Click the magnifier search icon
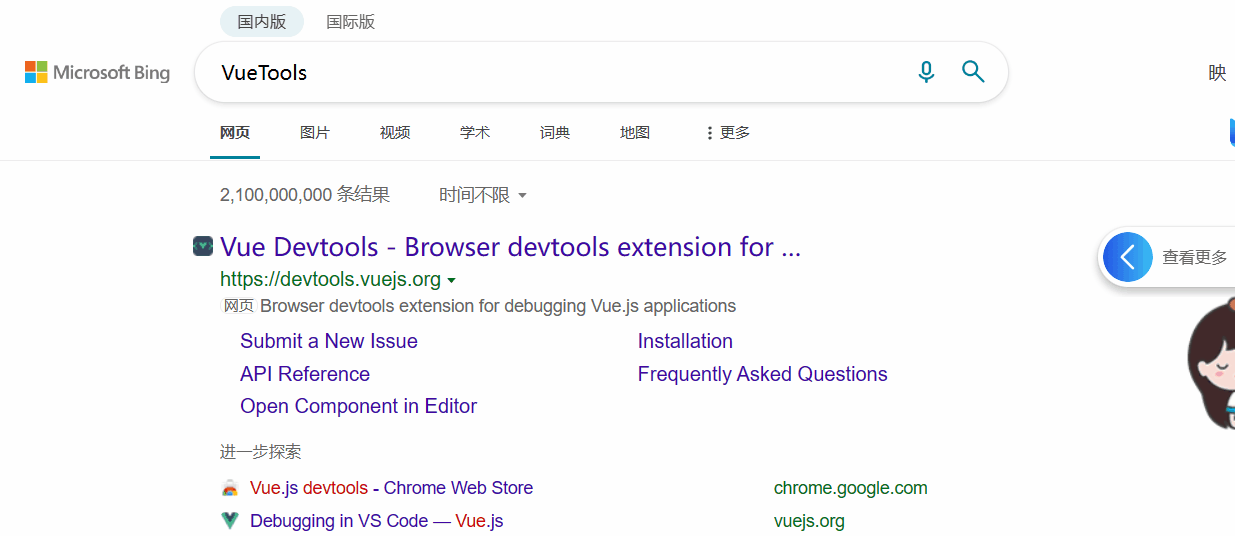Image resolution: width=1235 pixels, height=536 pixels. pyautogui.click(x=973, y=71)
